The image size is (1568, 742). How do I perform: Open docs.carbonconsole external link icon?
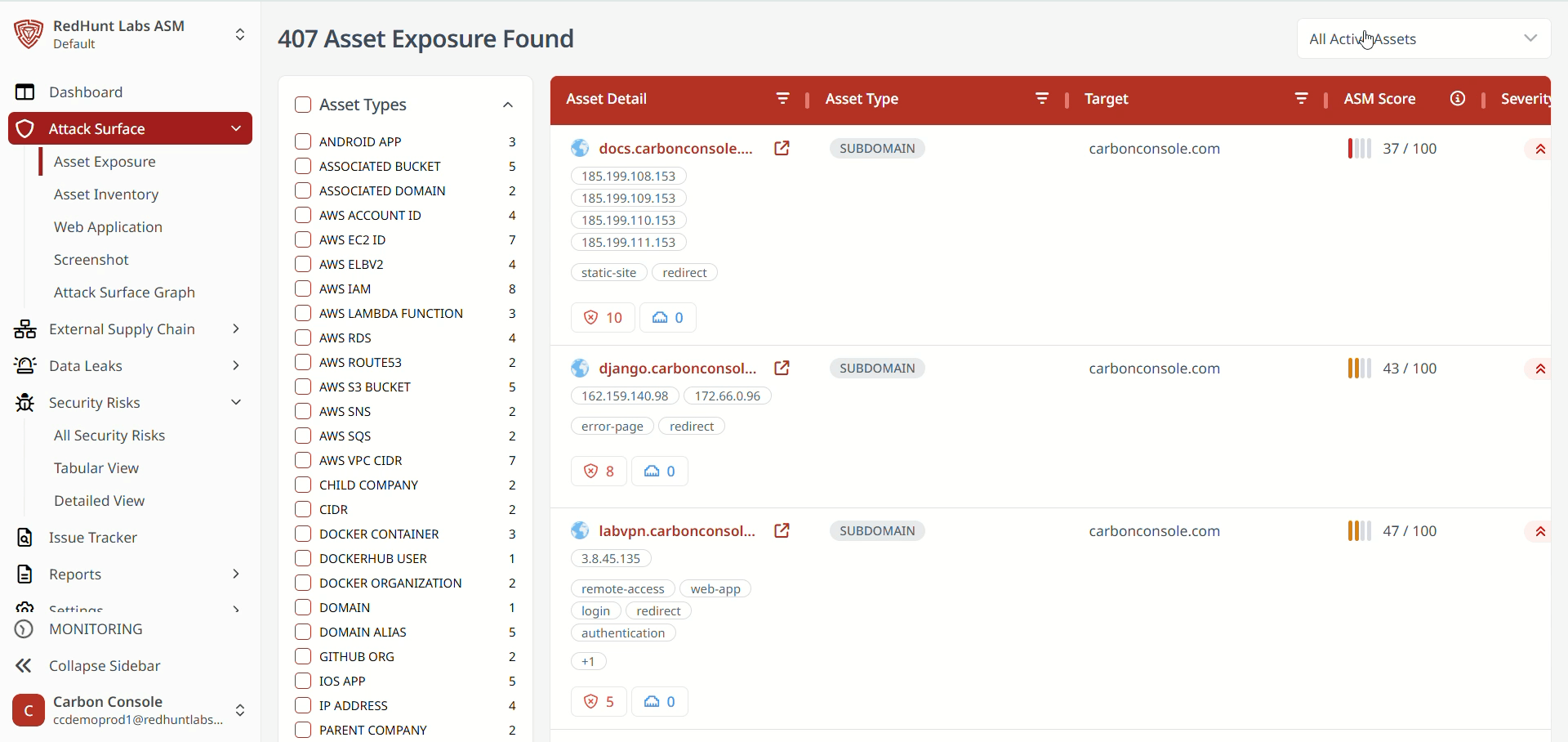pos(782,148)
